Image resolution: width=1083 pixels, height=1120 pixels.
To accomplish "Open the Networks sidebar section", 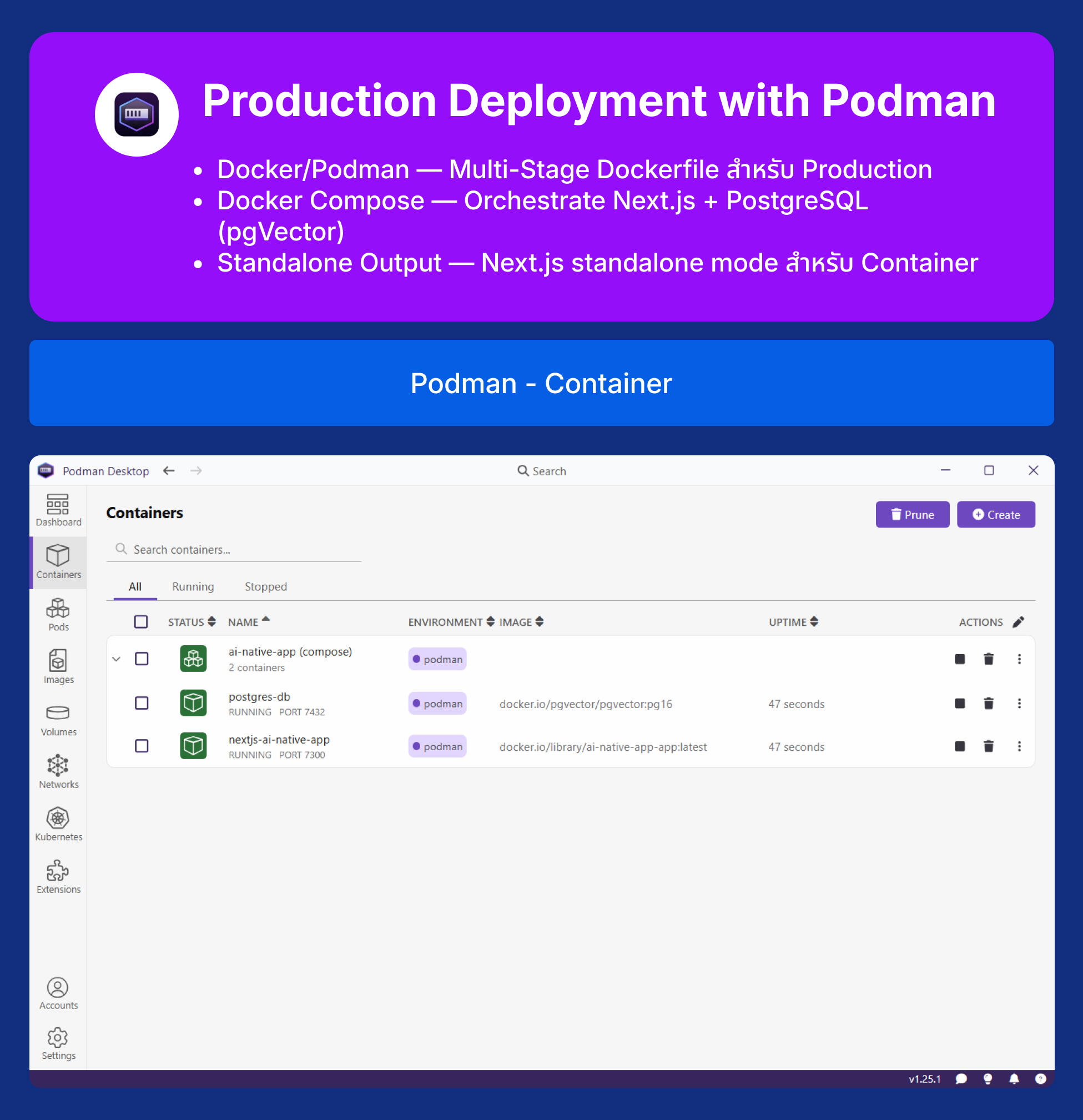I will pos(58,771).
